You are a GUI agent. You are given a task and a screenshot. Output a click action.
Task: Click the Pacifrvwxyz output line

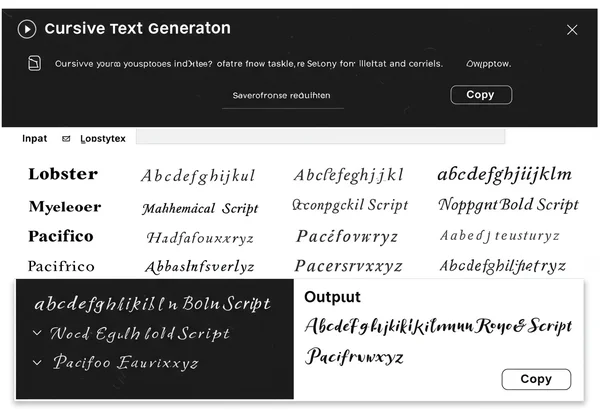(x=354, y=357)
